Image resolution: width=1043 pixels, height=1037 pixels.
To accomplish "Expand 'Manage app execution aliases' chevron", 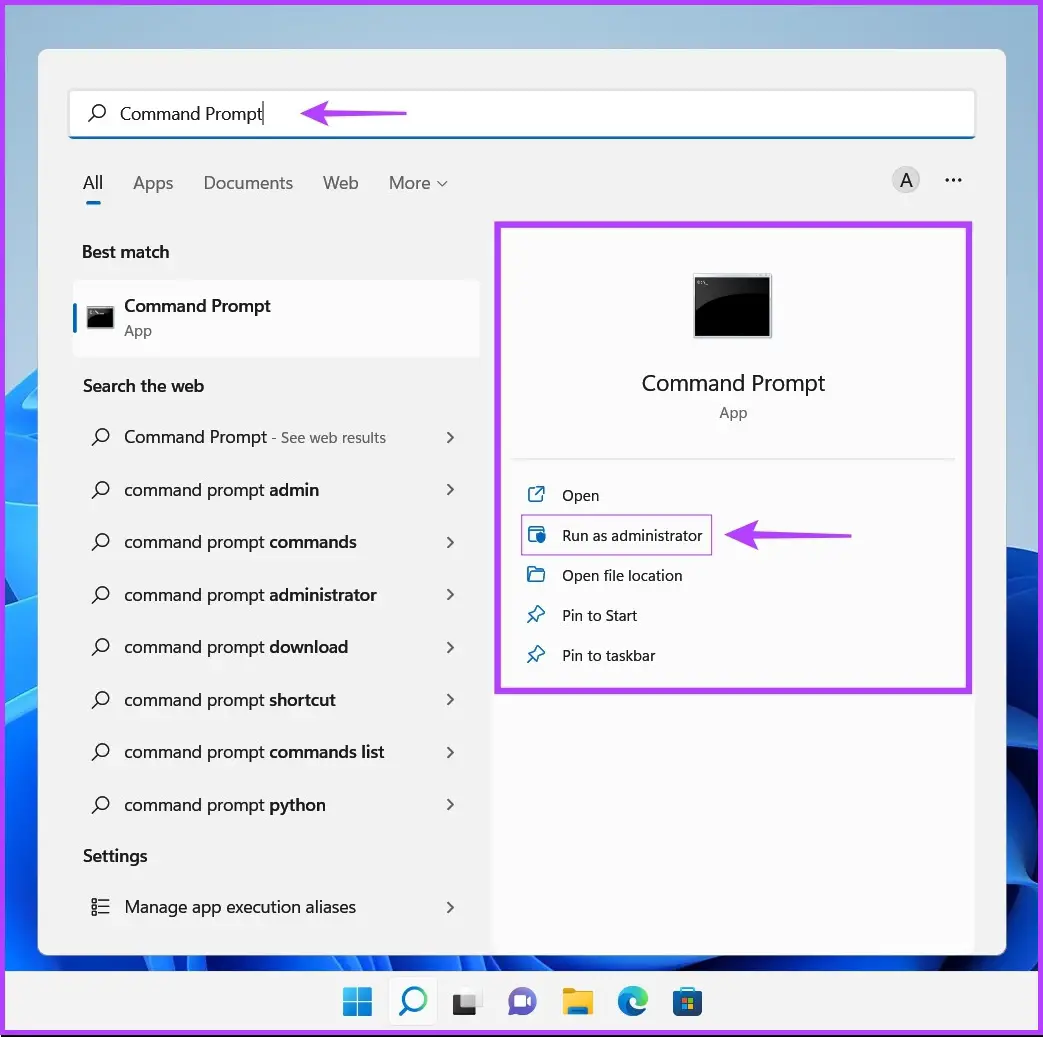I will [450, 907].
